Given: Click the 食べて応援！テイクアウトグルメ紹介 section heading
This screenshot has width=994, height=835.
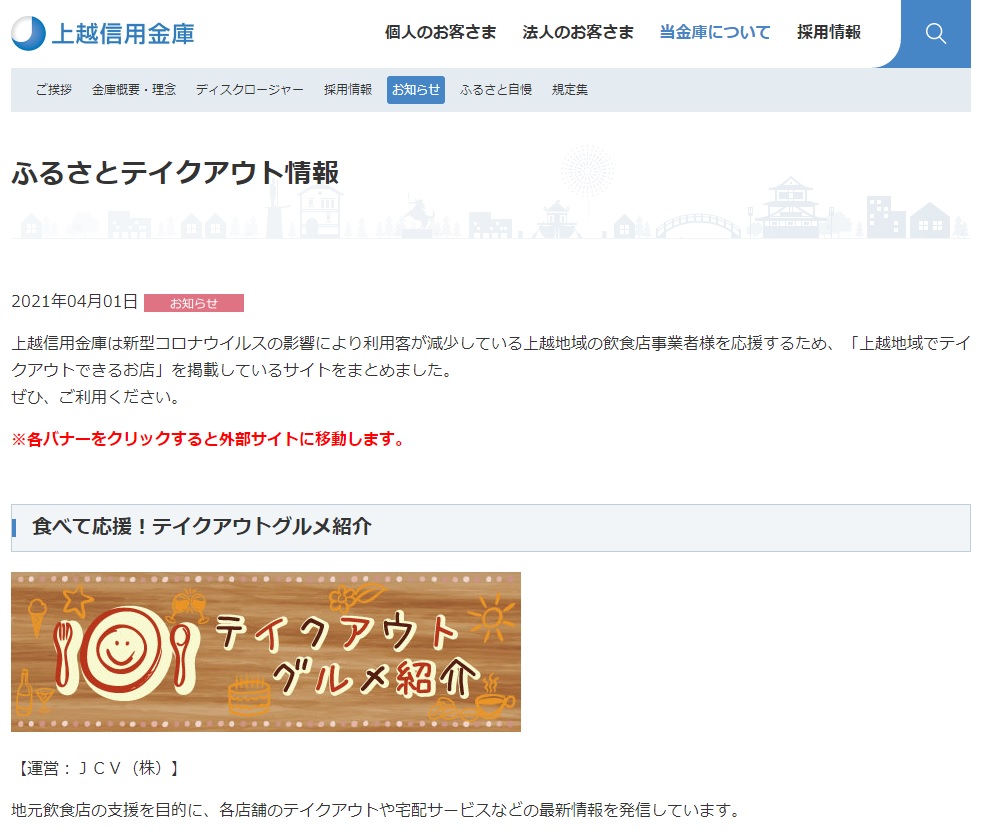Looking at the screenshot, I should [202, 527].
